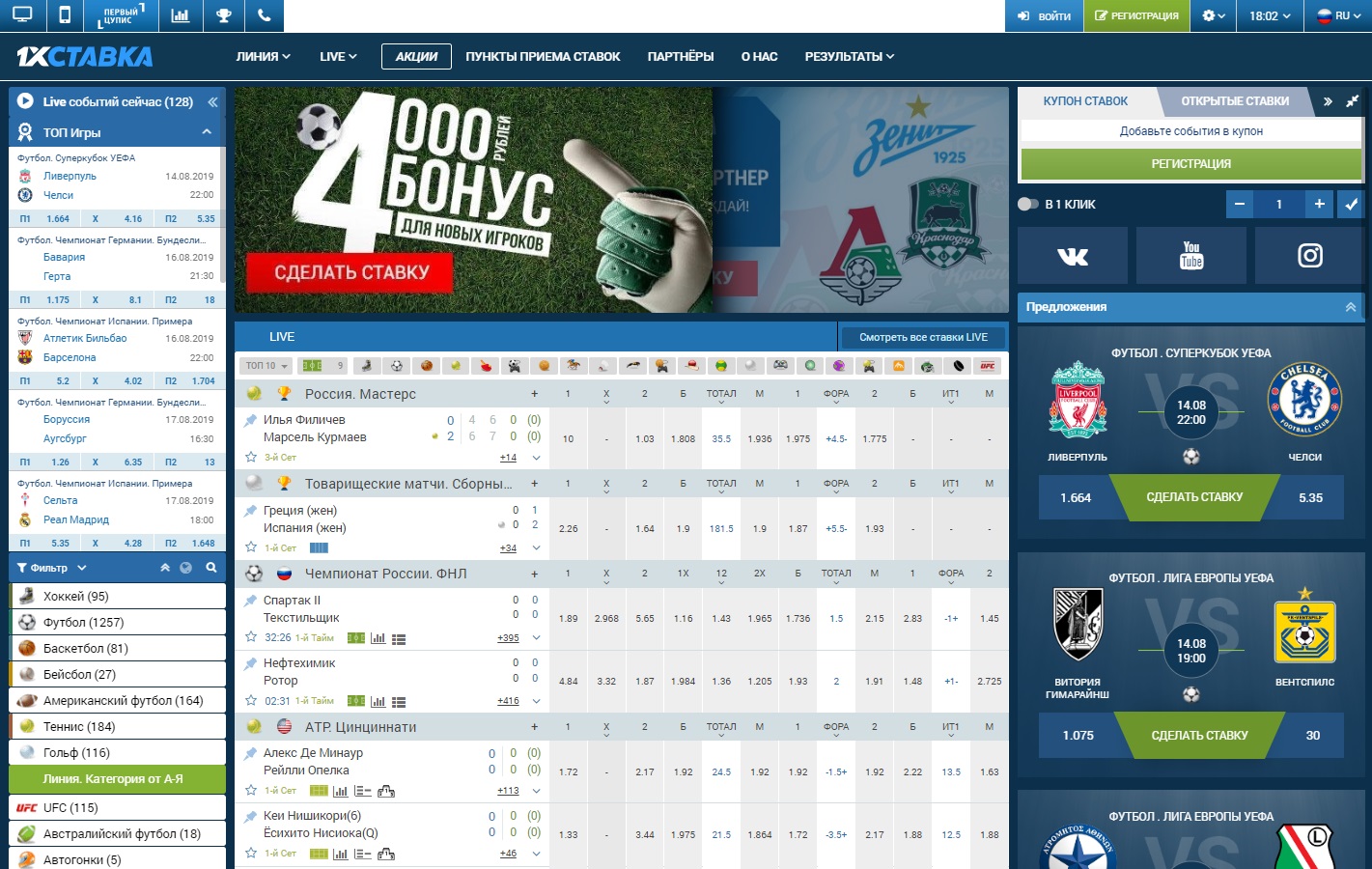Open ПУНКТЫ ПРИЕМА СТАВОК menu item
This screenshot has width=1372, height=869.
coord(543,56)
